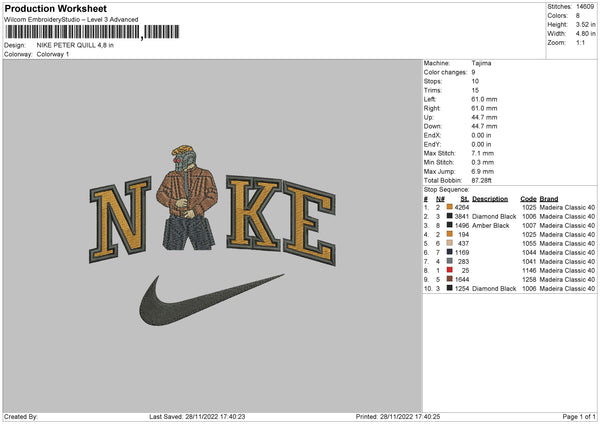Click the Height value '3.52 in'

pos(585,24)
